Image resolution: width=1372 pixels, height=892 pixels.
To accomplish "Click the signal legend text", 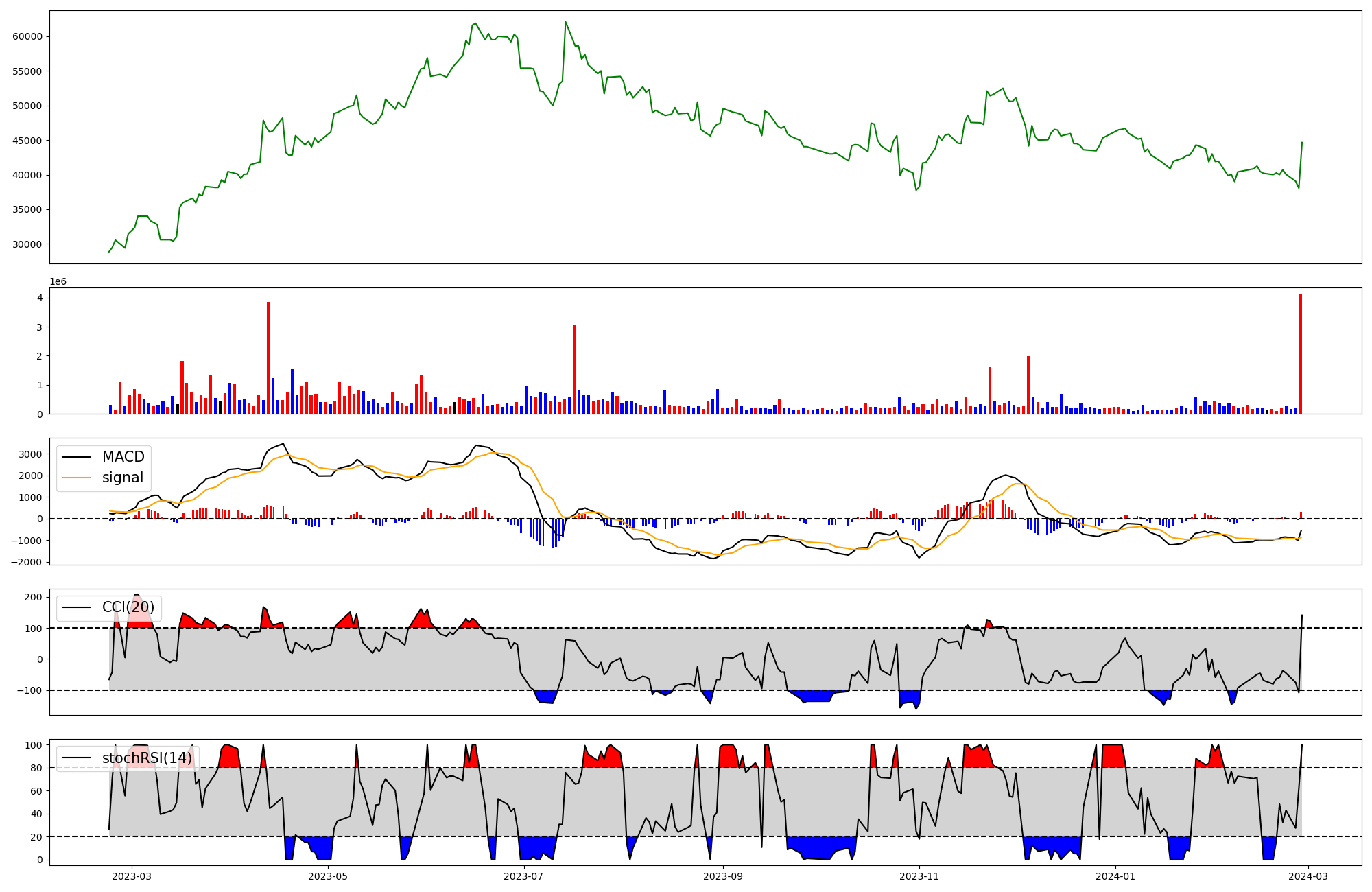I will pos(123,478).
